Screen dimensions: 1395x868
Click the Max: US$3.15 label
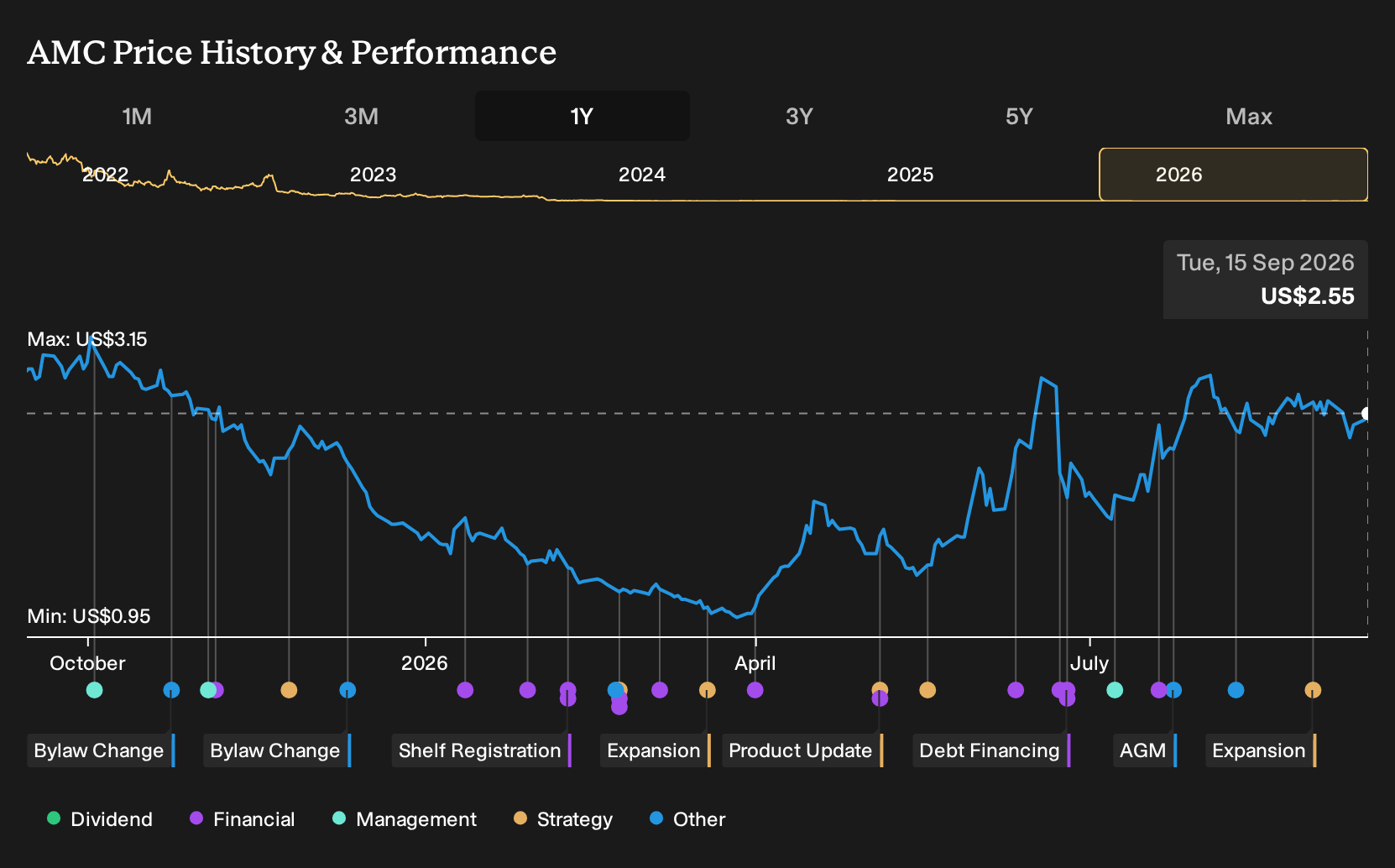(87, 339)
